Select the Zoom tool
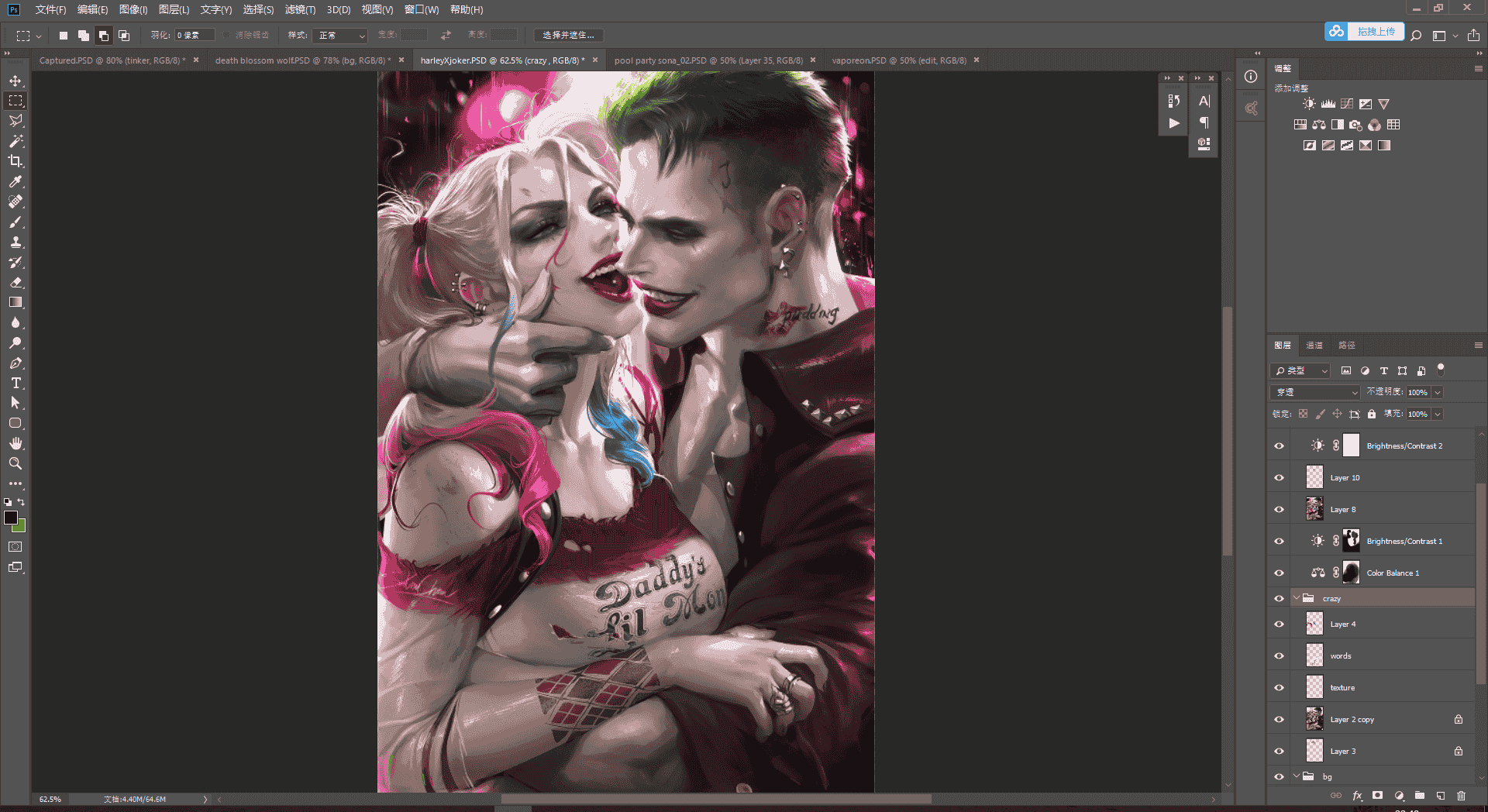The width and height of the screenshot is (1488, 812). (15, 463)
